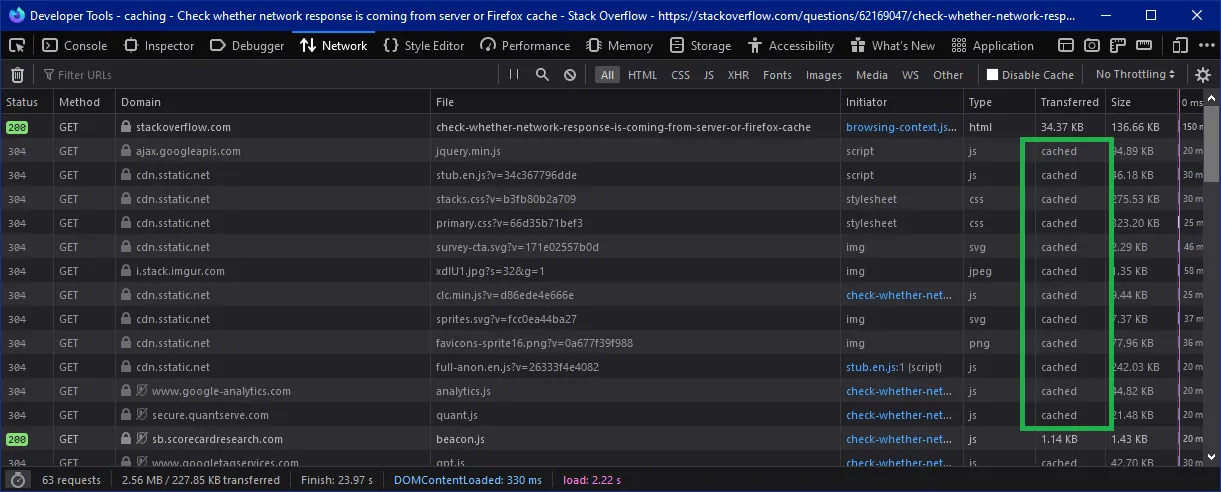Click the padlock icon next to stackoverflow.com
The height and width of the screenshot is (492, 1221).
pyautogui.click(x=126, y=127)
